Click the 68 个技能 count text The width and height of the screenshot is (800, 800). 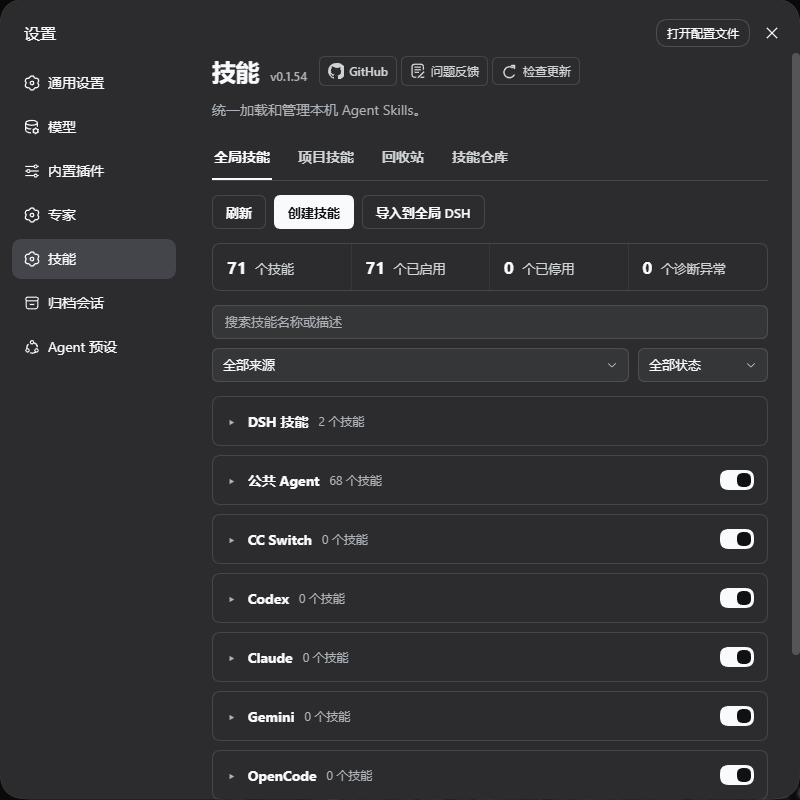tap(356, 481)
